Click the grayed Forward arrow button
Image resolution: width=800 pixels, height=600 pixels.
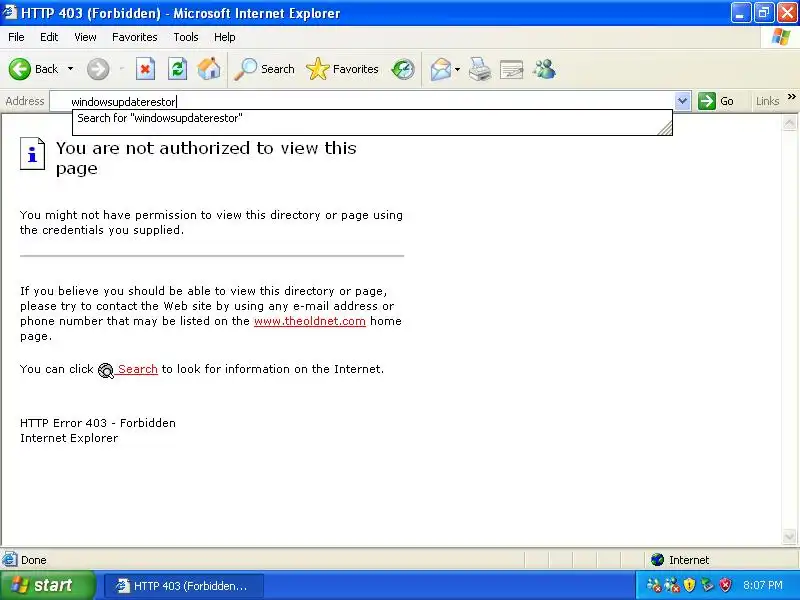pyautogui.click(x=98, y=69)
